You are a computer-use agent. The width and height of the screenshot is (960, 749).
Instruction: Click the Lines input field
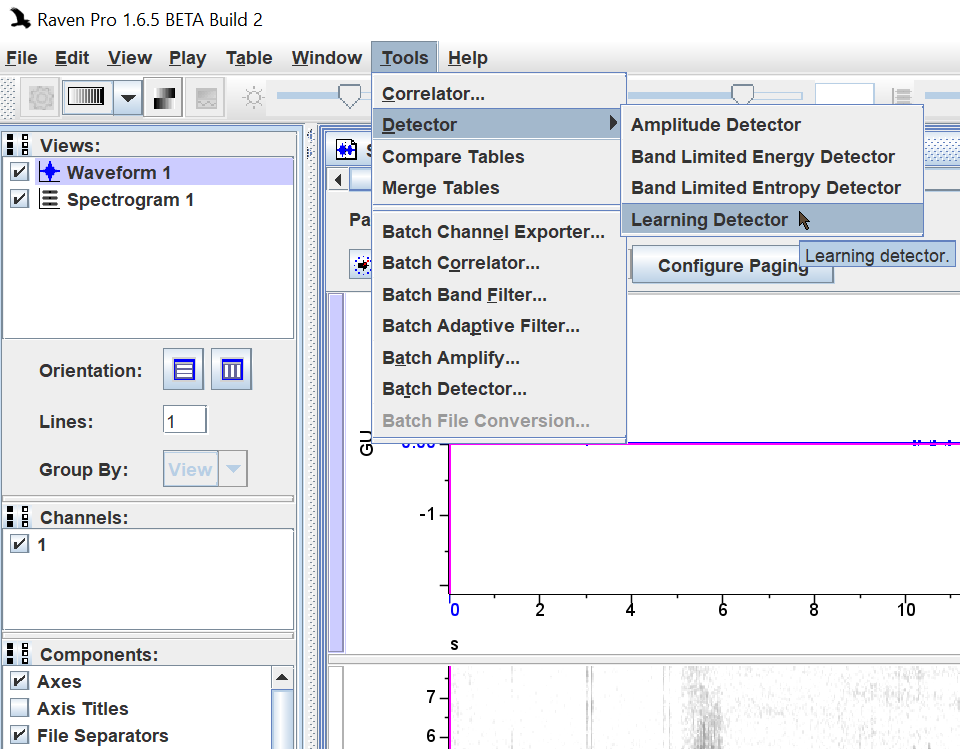(184, 421)
